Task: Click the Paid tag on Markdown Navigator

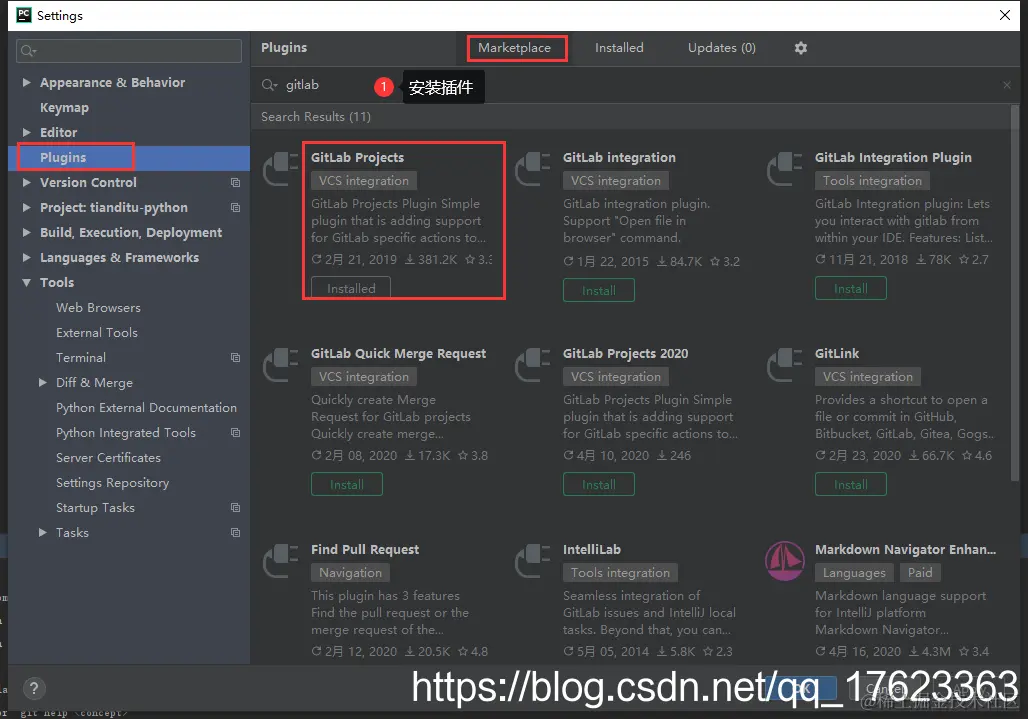Action: point(920,573)
